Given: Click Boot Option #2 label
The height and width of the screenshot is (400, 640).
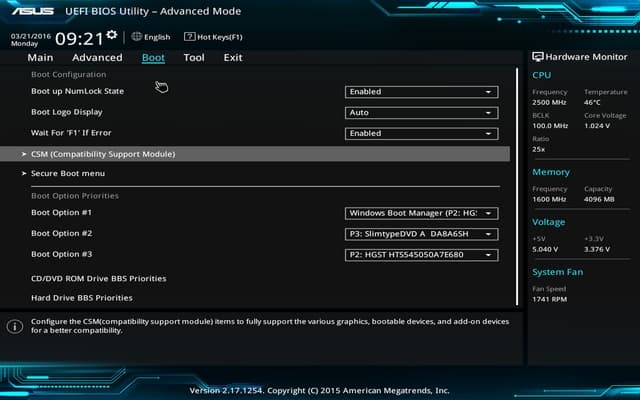Looking at the screenshot, I should point(62,233).
